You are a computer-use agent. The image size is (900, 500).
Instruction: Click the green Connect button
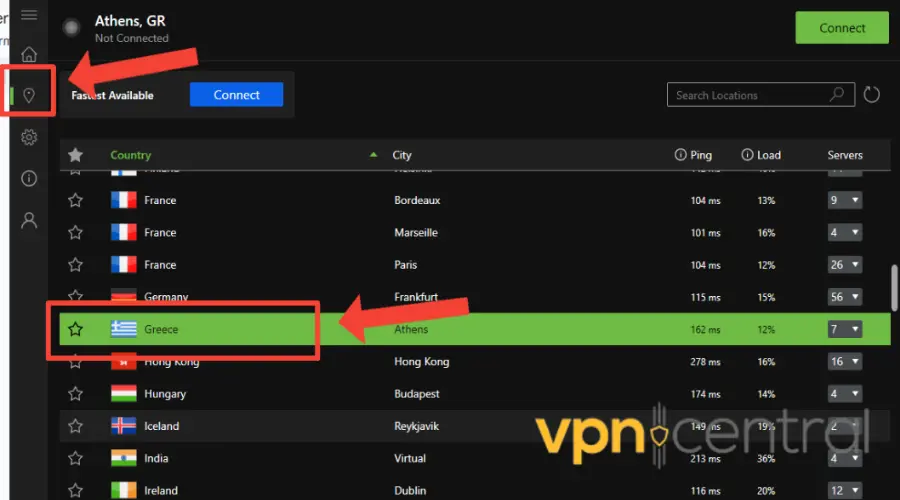tap(842, 28)
